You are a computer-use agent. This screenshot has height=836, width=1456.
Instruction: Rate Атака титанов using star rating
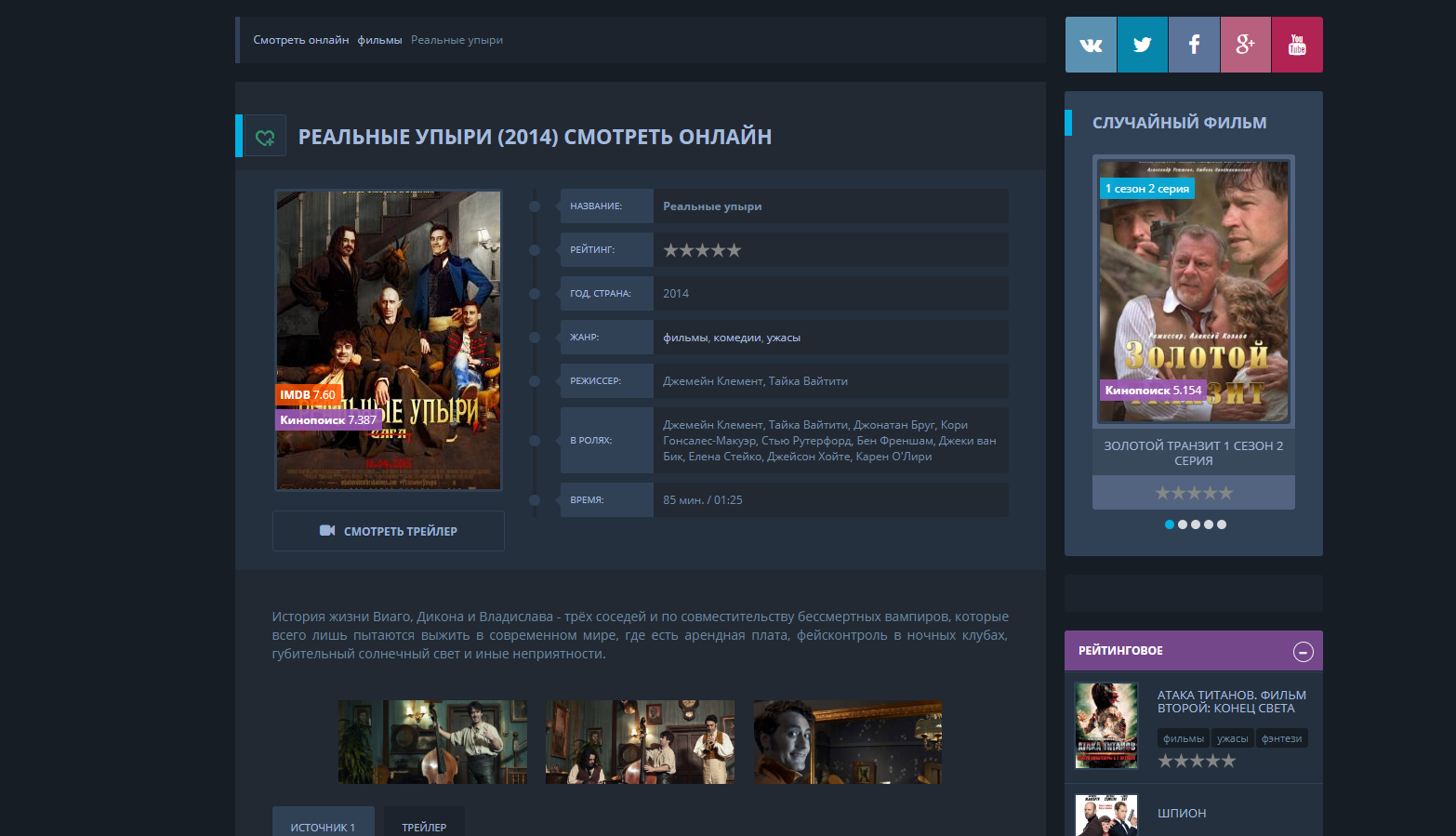[1197, 762]
